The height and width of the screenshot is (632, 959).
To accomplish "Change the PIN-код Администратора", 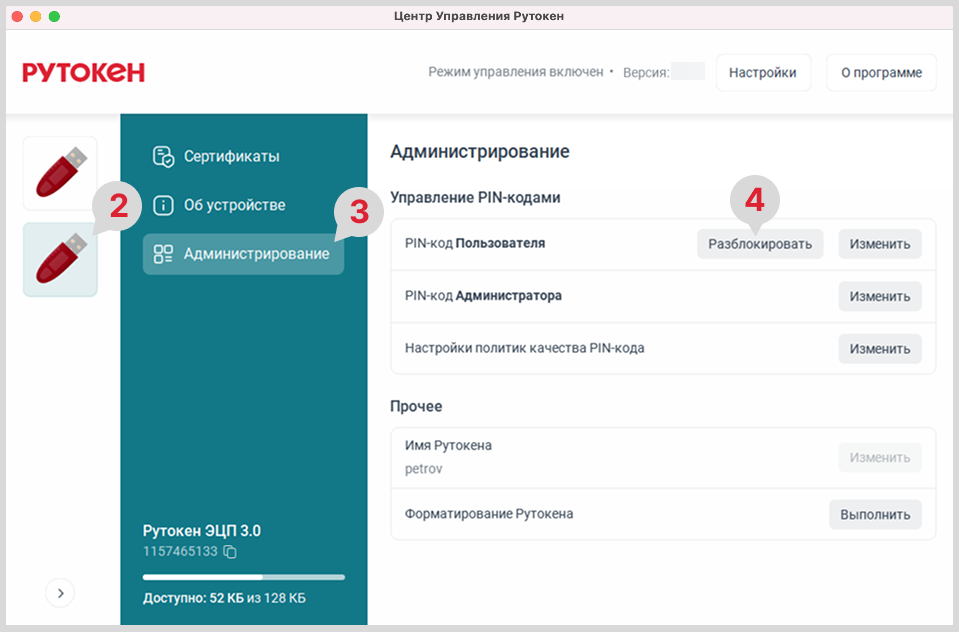I will [x=879, y=296].
